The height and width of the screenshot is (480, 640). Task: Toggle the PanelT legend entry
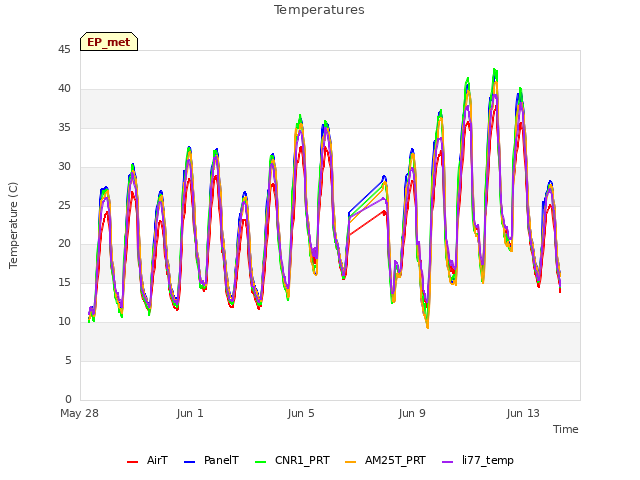click(211, 461)
